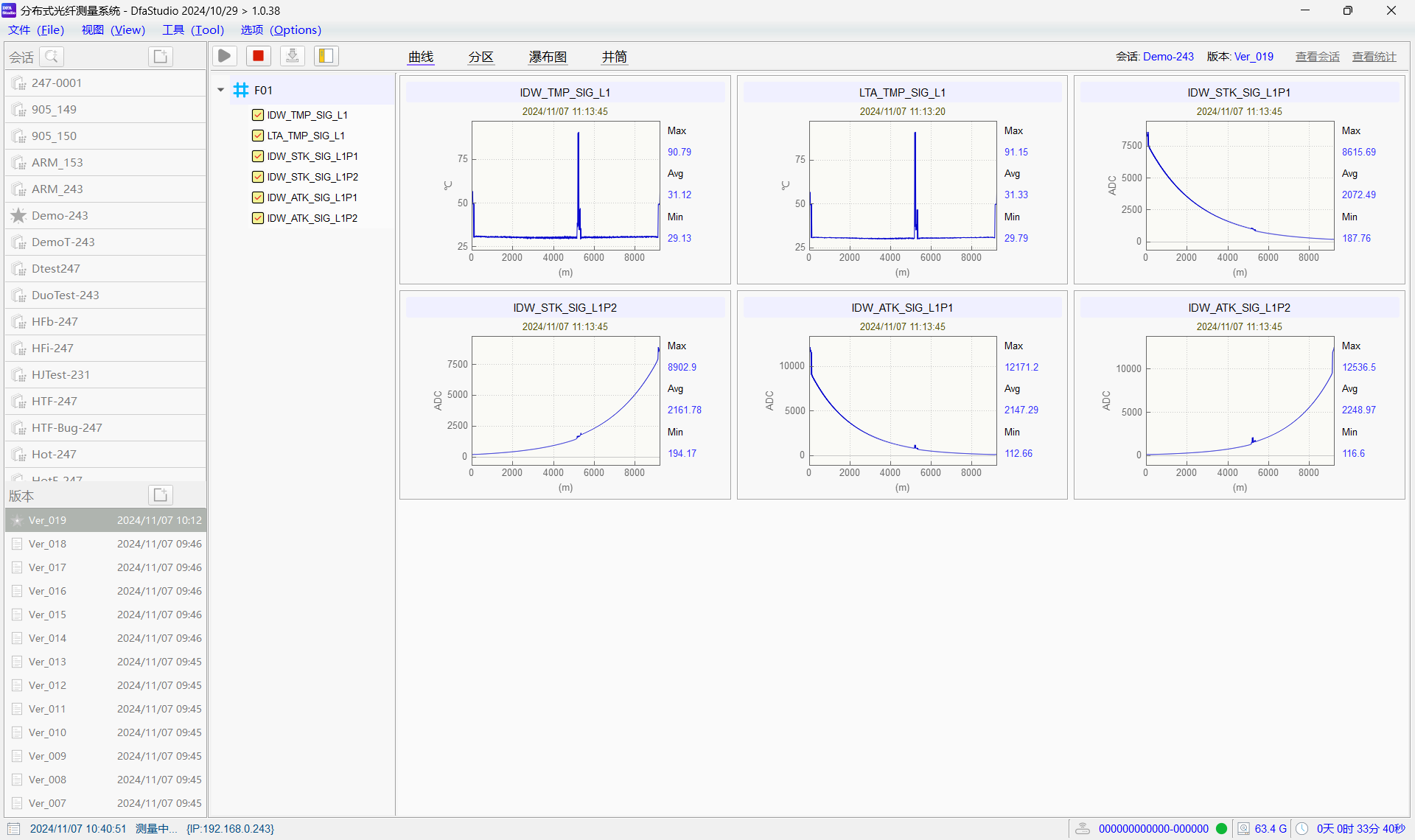Click the 查看会话 link
The height and width of the screenshot is (840, 1415).
[1317, 57]
